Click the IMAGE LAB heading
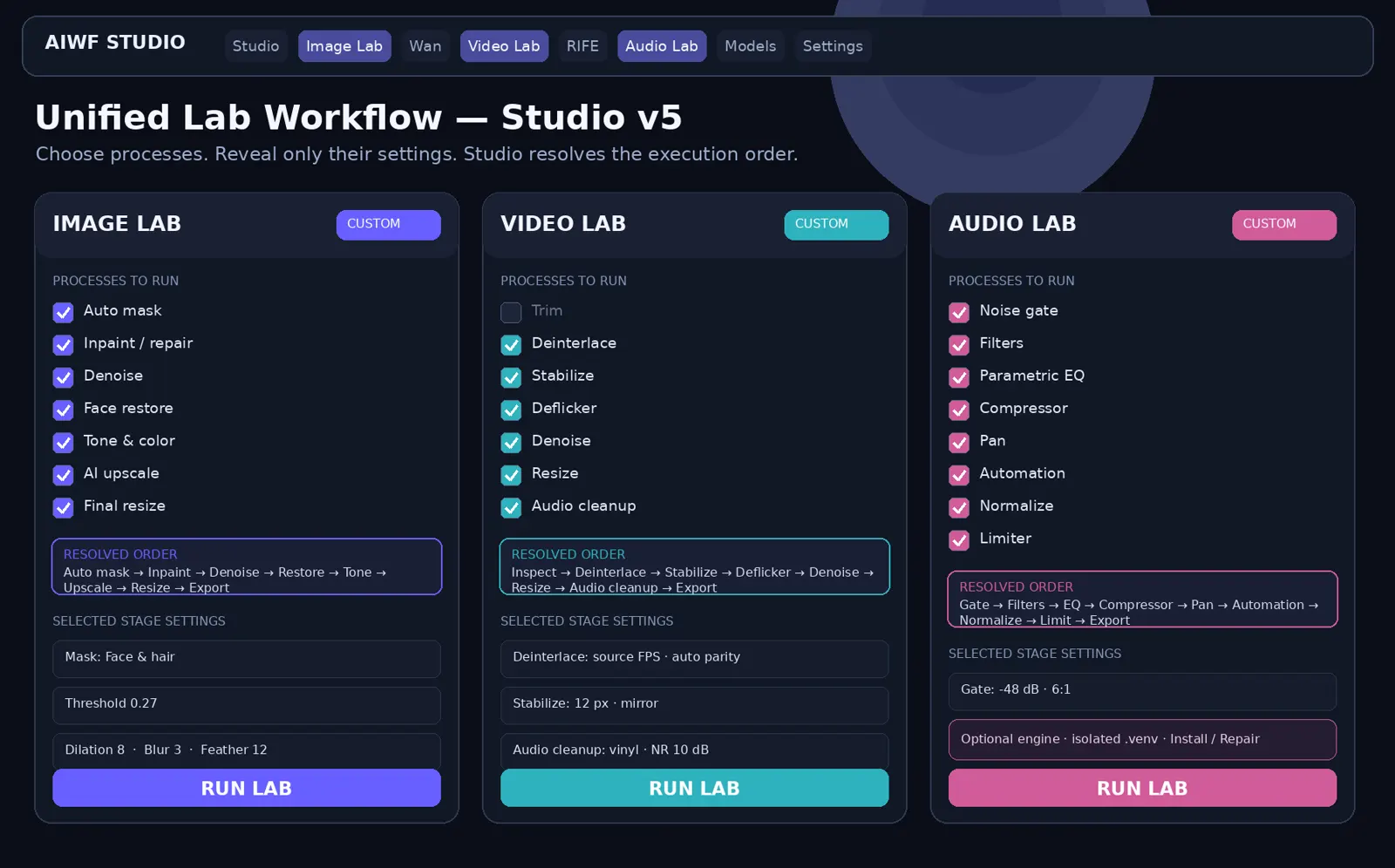The height and width of the screenshot is (868, 1395). tap(117, 224)
